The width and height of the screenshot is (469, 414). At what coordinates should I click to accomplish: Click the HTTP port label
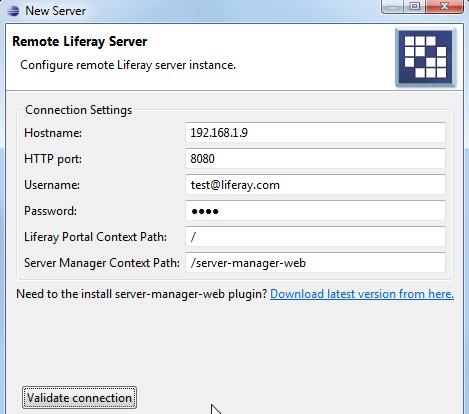53,159
